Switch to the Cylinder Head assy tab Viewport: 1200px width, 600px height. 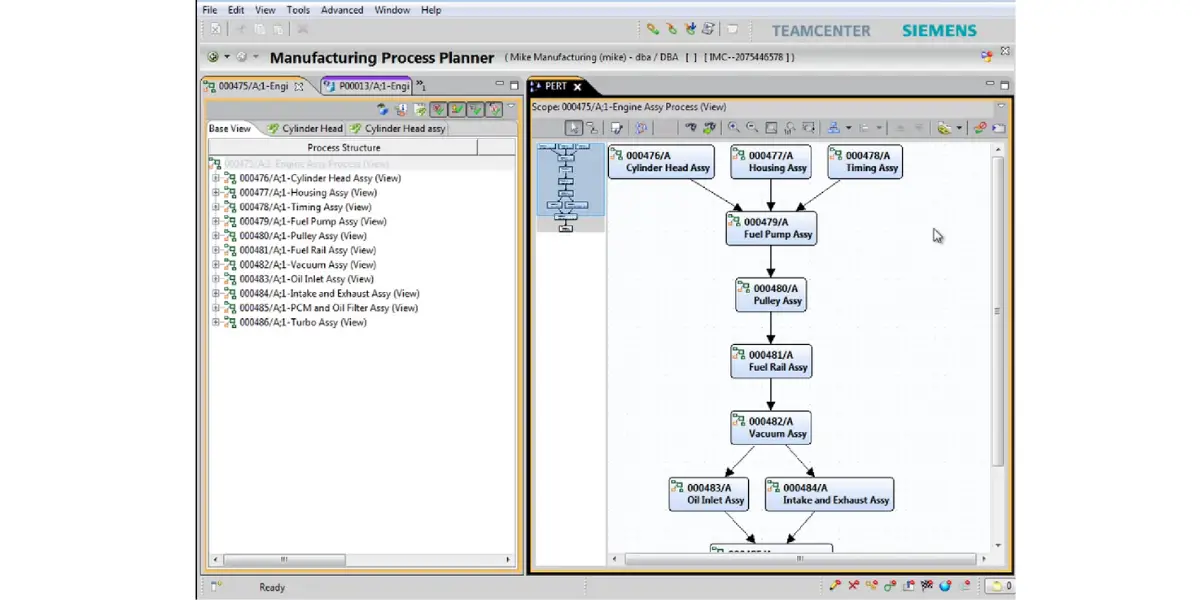[x=397, y=129]
